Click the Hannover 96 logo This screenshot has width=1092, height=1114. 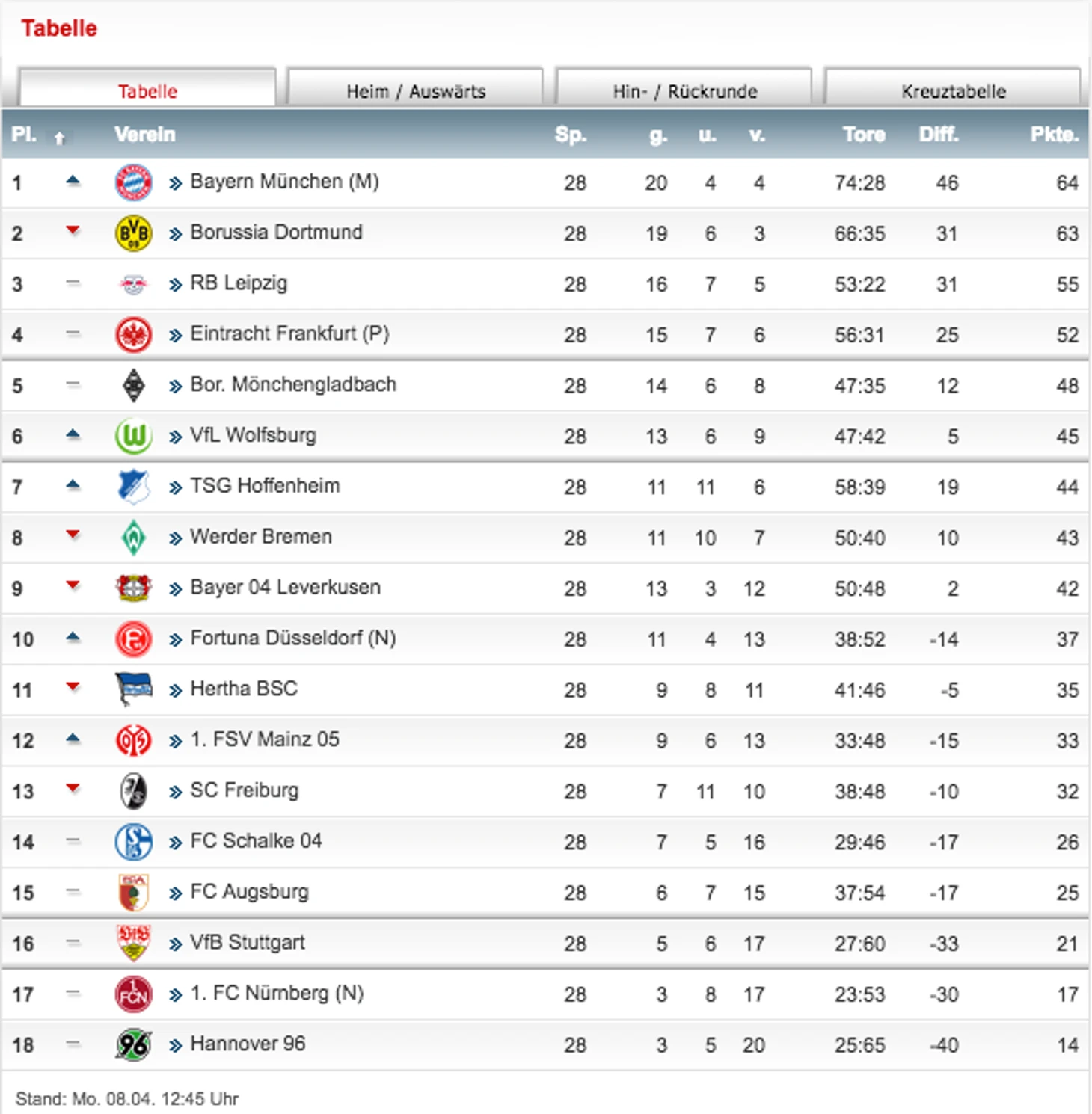(x=134, y=1044)
